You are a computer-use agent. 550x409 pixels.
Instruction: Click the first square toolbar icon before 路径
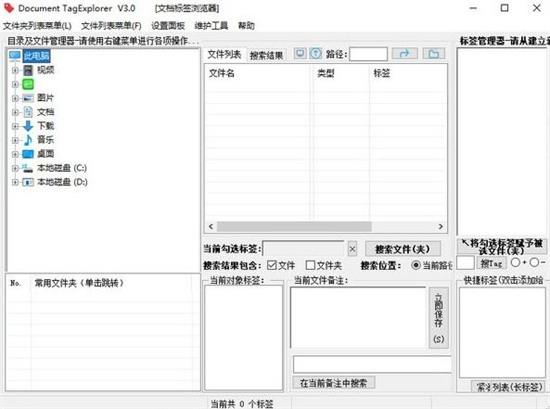tap(300, 53)
